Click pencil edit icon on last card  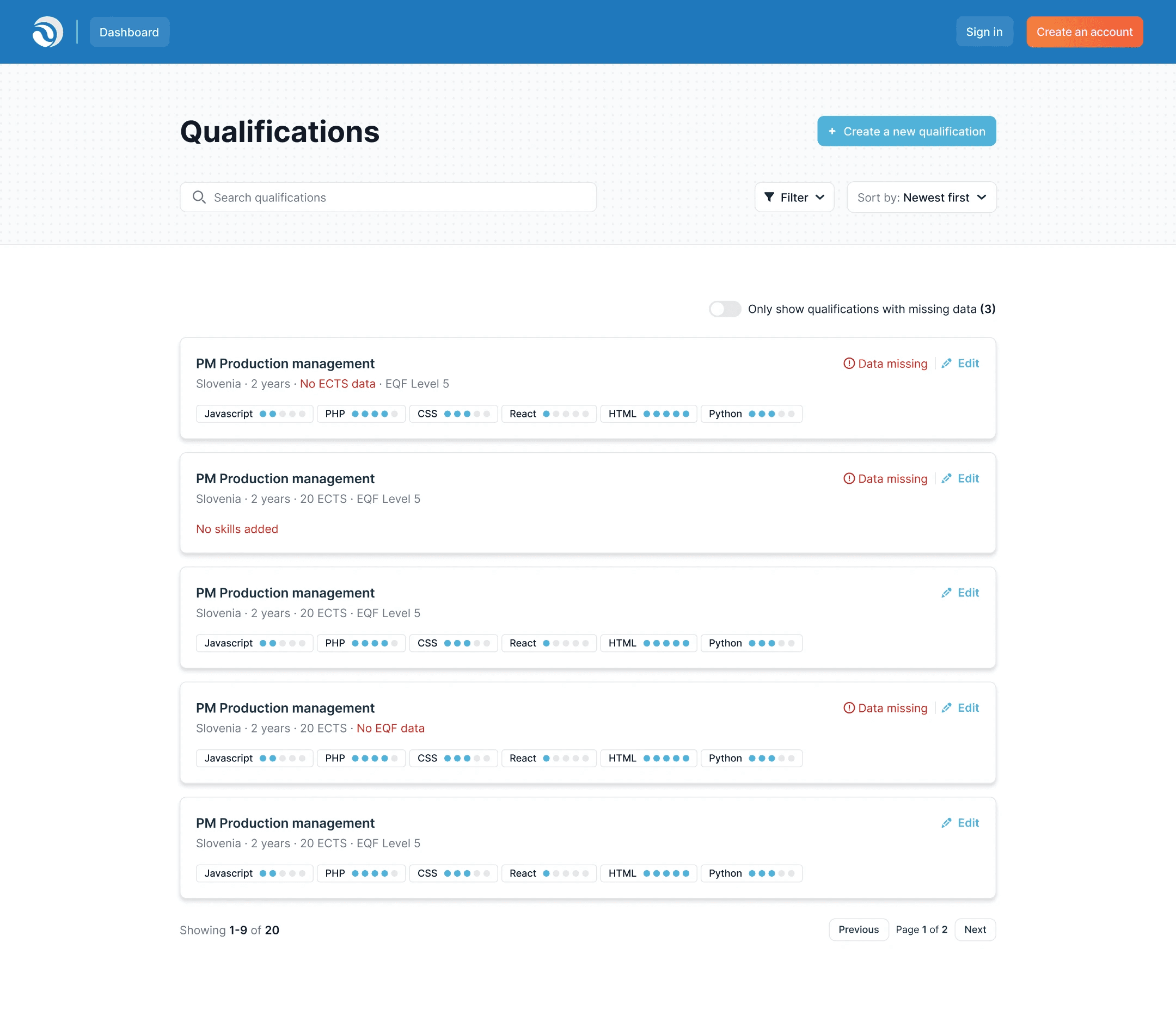[x=946, y=823]
